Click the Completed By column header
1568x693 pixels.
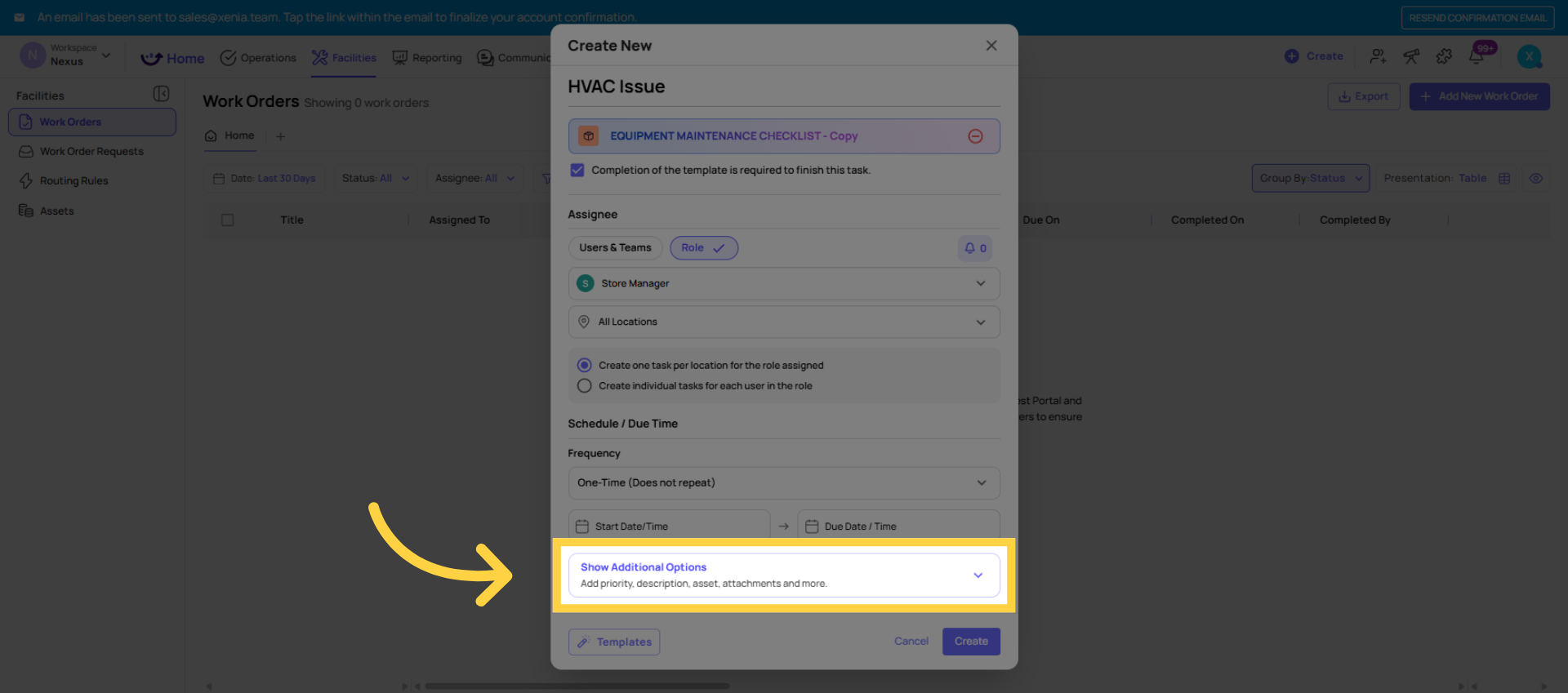1355,220
